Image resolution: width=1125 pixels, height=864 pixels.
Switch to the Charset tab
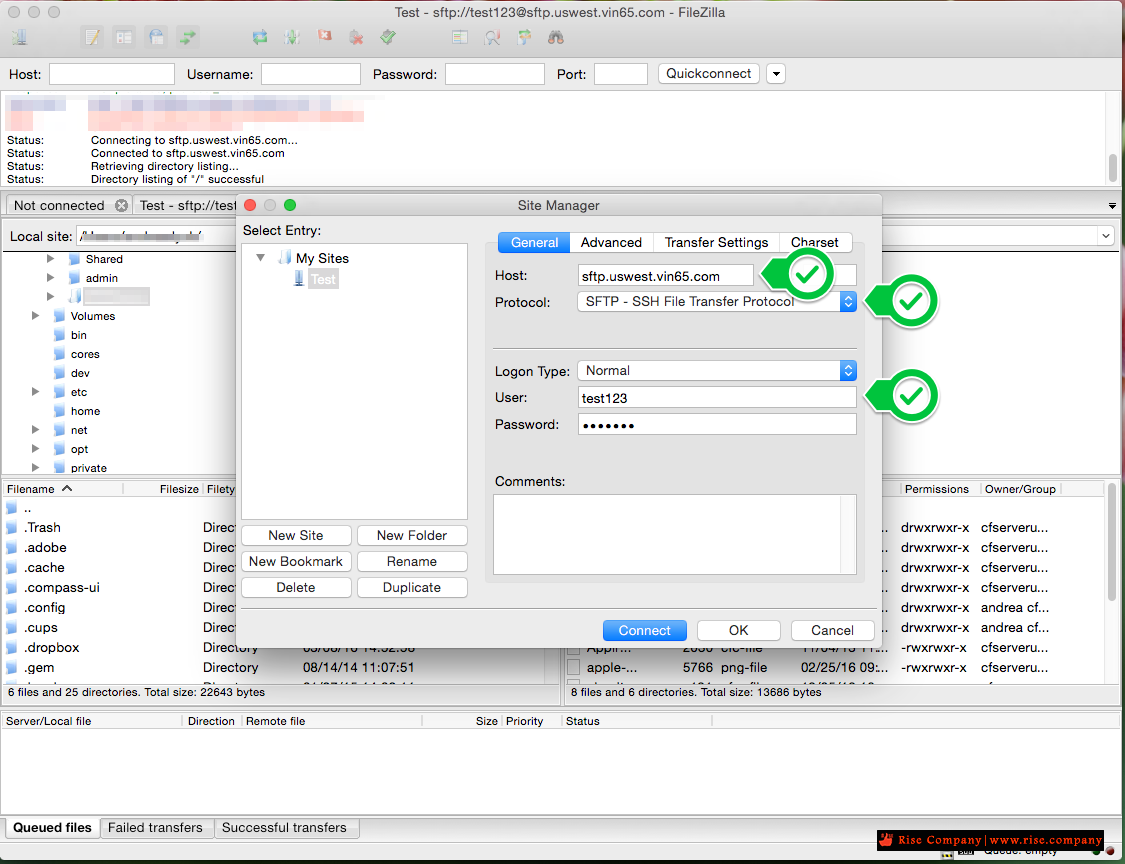(814, 243)
